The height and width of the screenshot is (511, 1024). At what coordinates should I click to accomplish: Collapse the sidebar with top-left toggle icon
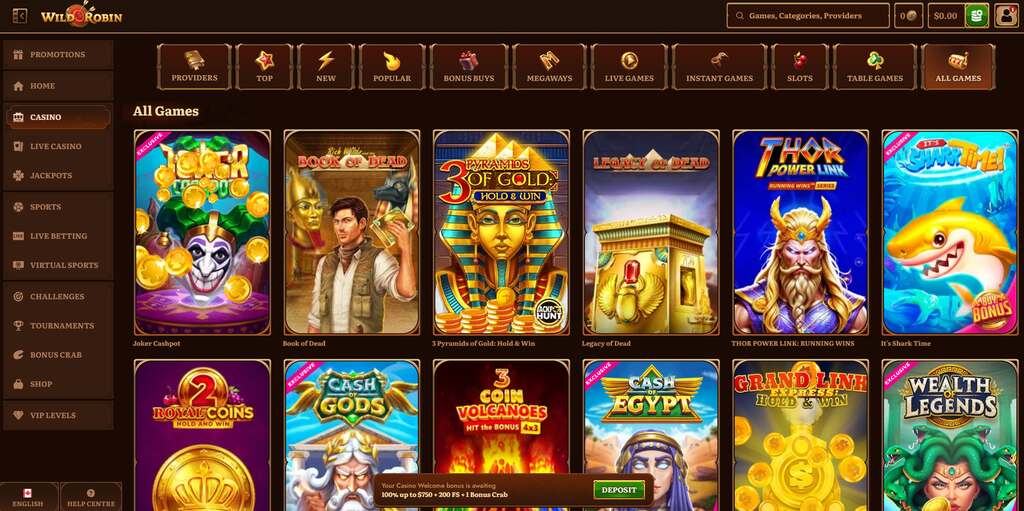point(20,16)
